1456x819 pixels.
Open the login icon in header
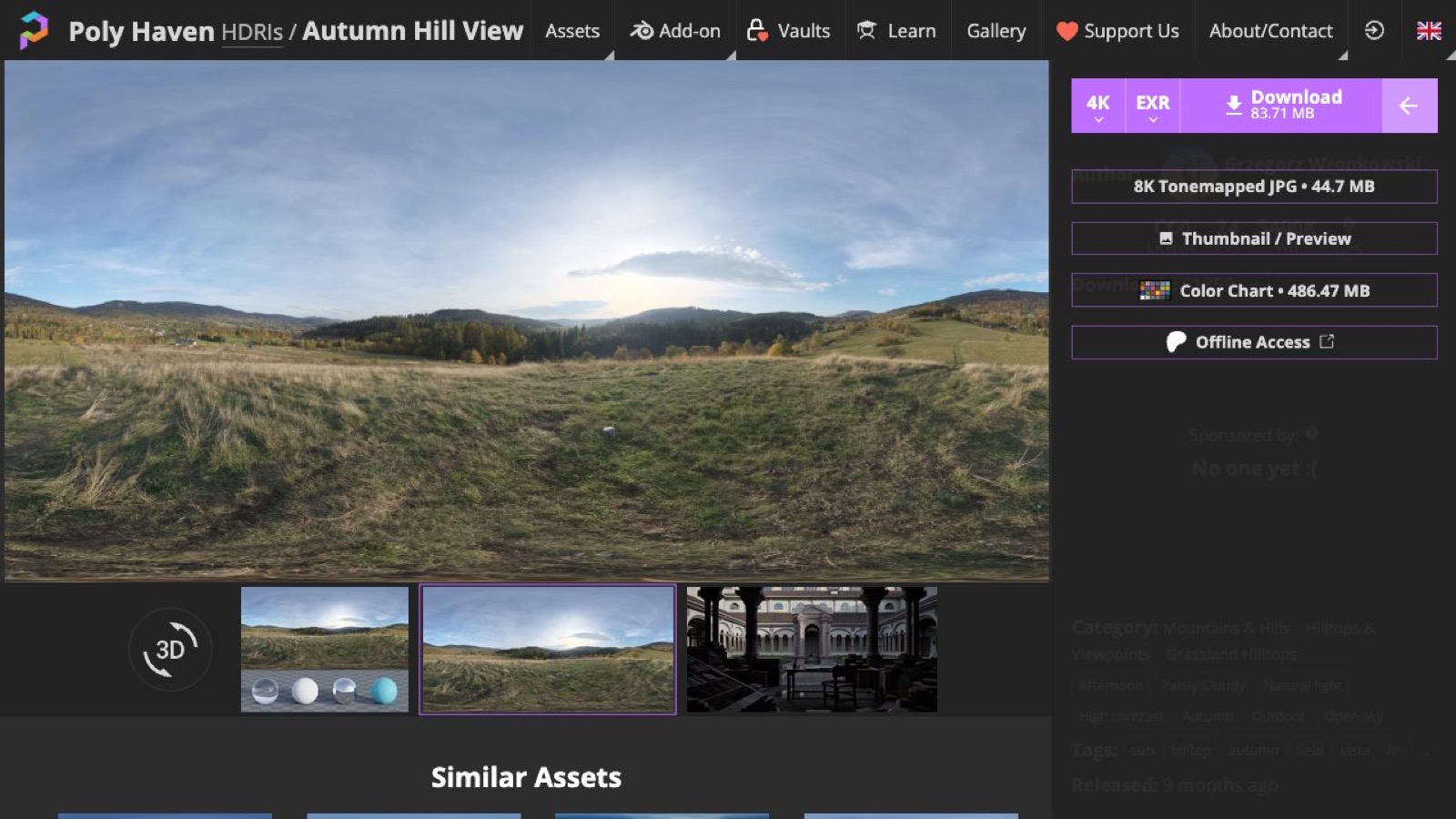click(1374, 30)
